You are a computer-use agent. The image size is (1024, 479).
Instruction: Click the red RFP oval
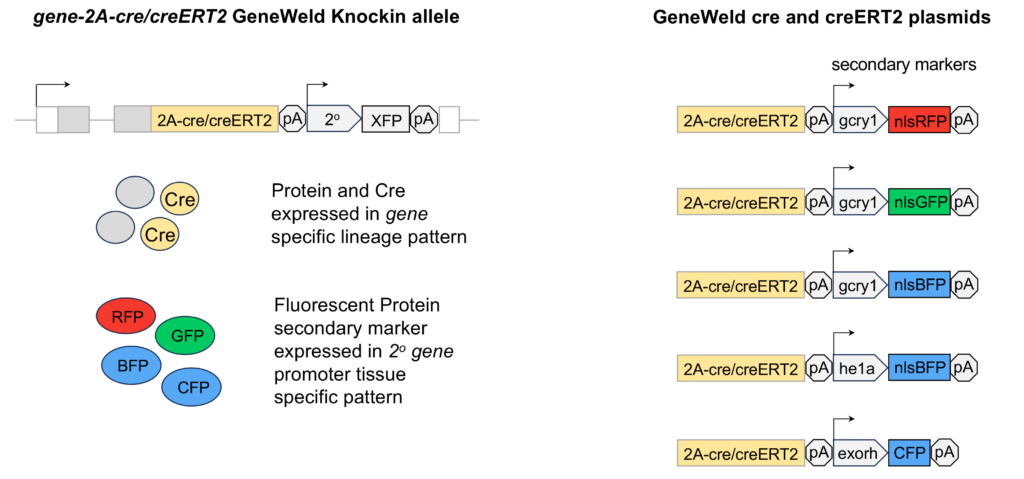pos(126,316)
